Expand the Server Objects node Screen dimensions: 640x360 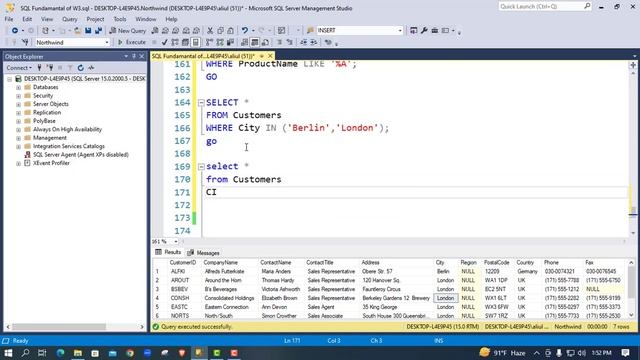click(18, 104)
